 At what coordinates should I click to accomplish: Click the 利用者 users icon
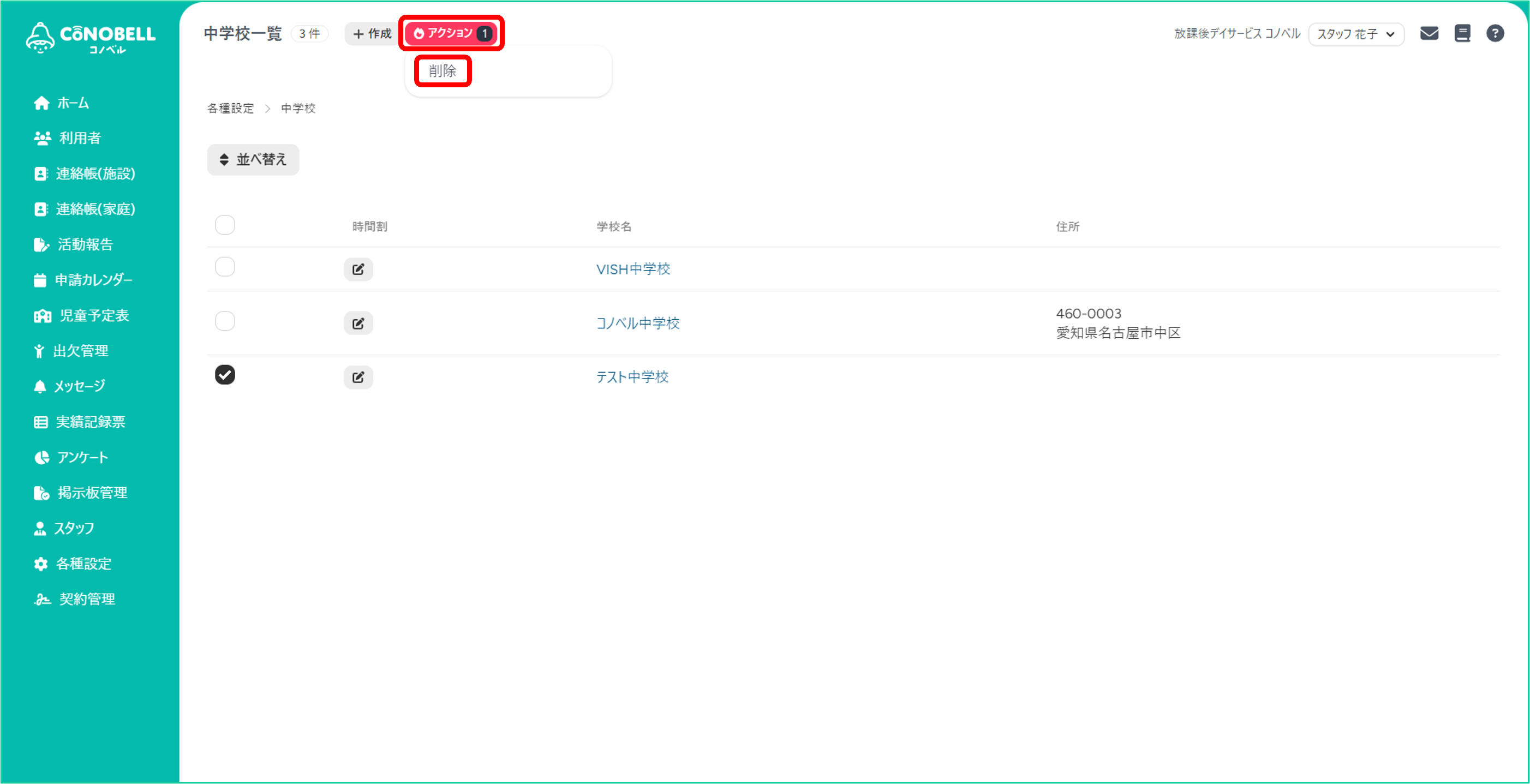pyautogui.click(x=42, y=139)
